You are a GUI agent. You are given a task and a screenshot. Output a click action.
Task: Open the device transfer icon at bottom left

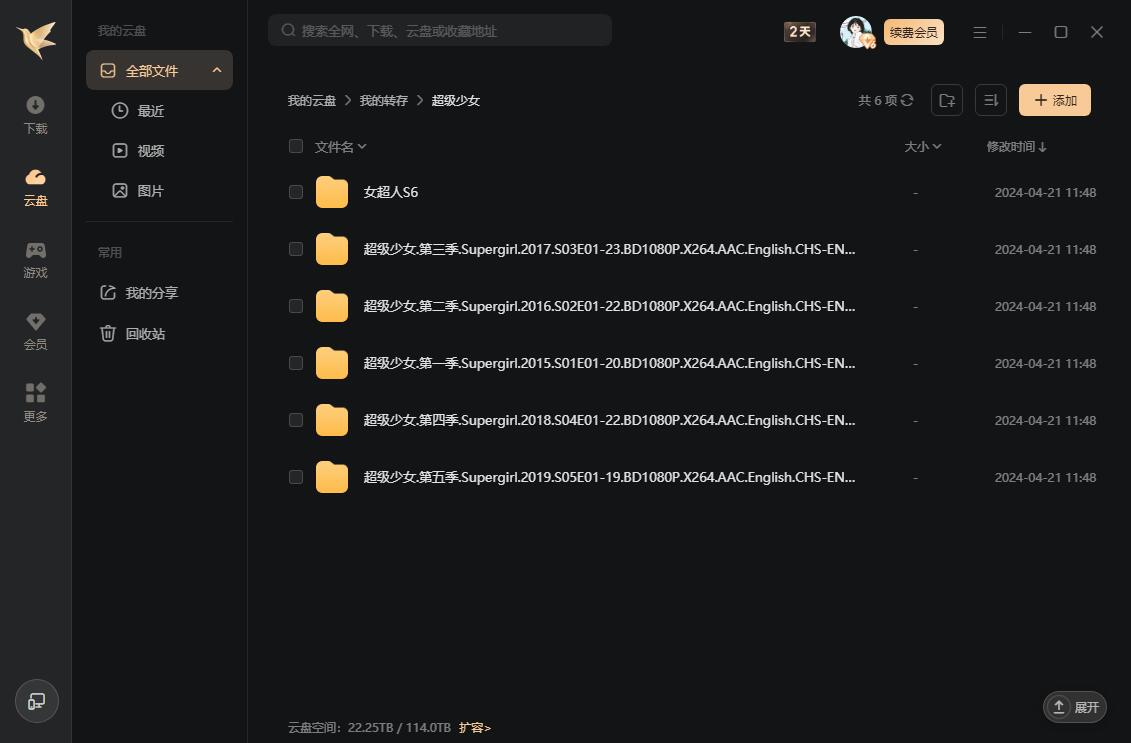36,701
